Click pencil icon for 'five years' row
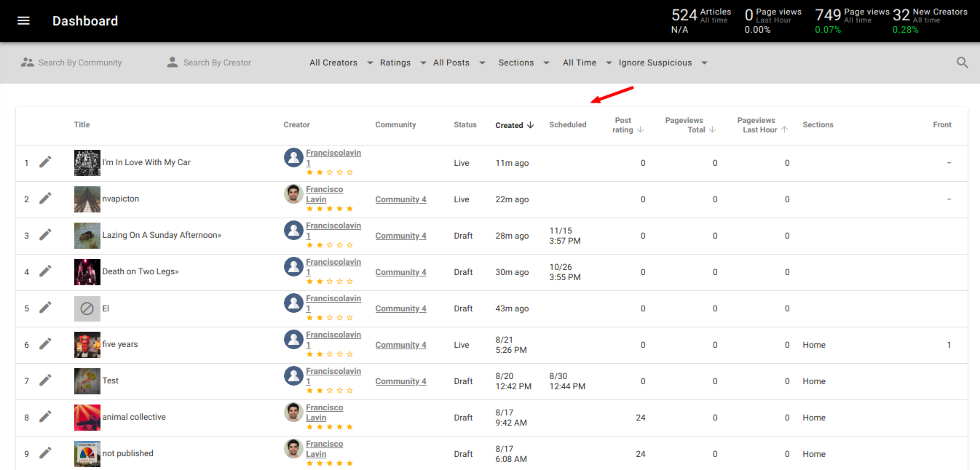 (45, 344)
